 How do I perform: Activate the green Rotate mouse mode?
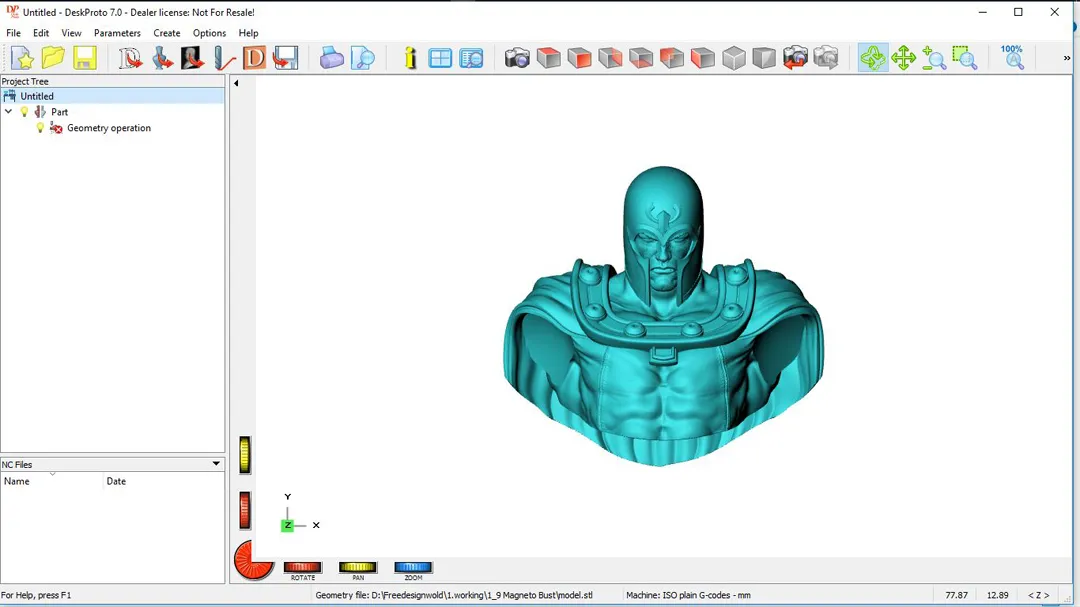(873, 58)
